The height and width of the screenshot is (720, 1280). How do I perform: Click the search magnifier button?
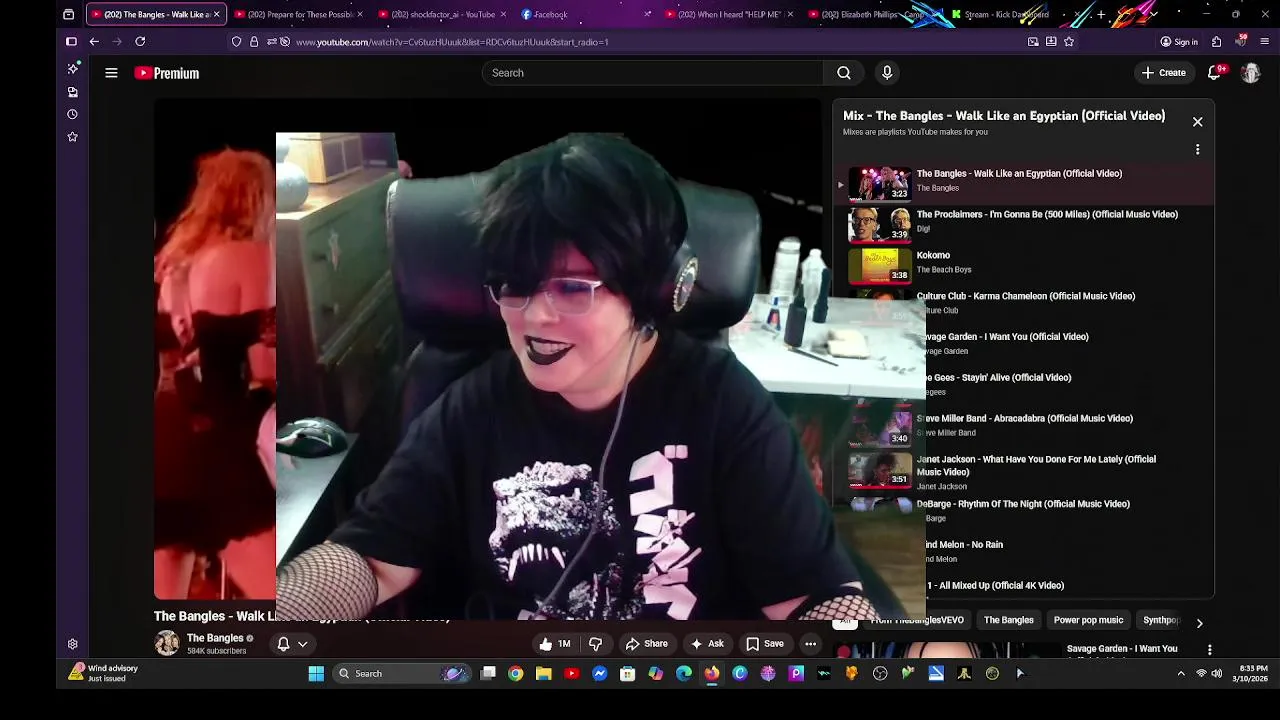point(844,73)
